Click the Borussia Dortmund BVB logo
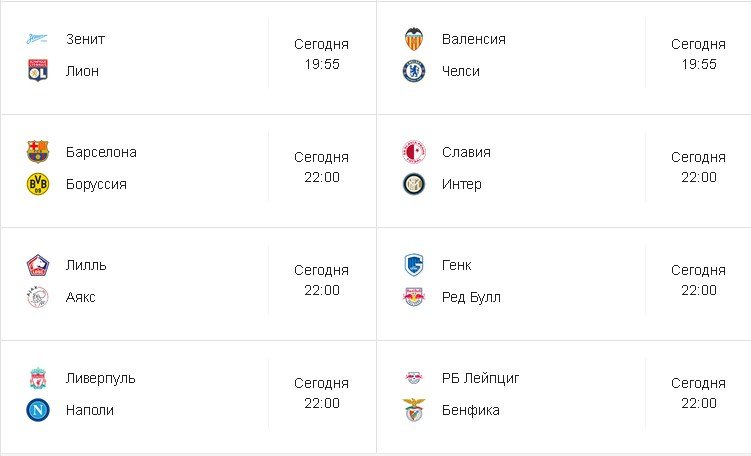Viewport: 751px width, 456px height. tap(38, 184)
